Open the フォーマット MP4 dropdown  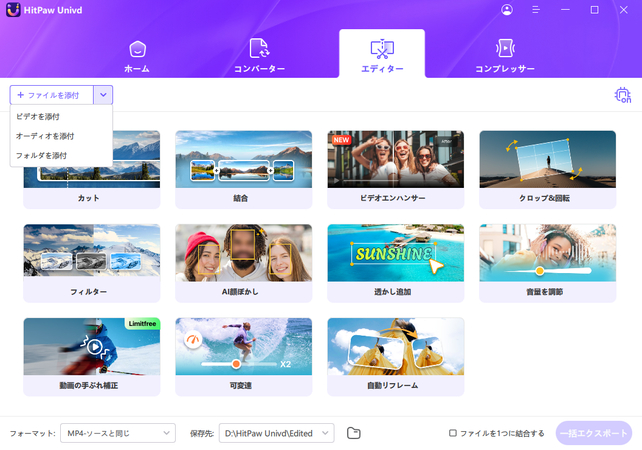[x=118, y=433]
